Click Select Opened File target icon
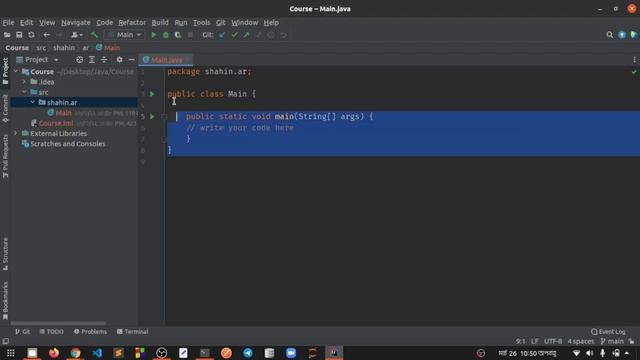 point(80,60)
